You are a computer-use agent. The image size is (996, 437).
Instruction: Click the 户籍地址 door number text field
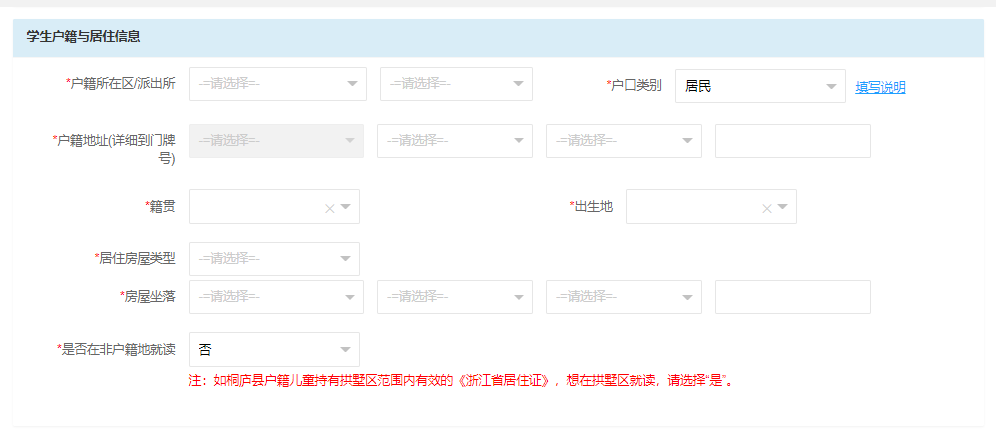793,141
